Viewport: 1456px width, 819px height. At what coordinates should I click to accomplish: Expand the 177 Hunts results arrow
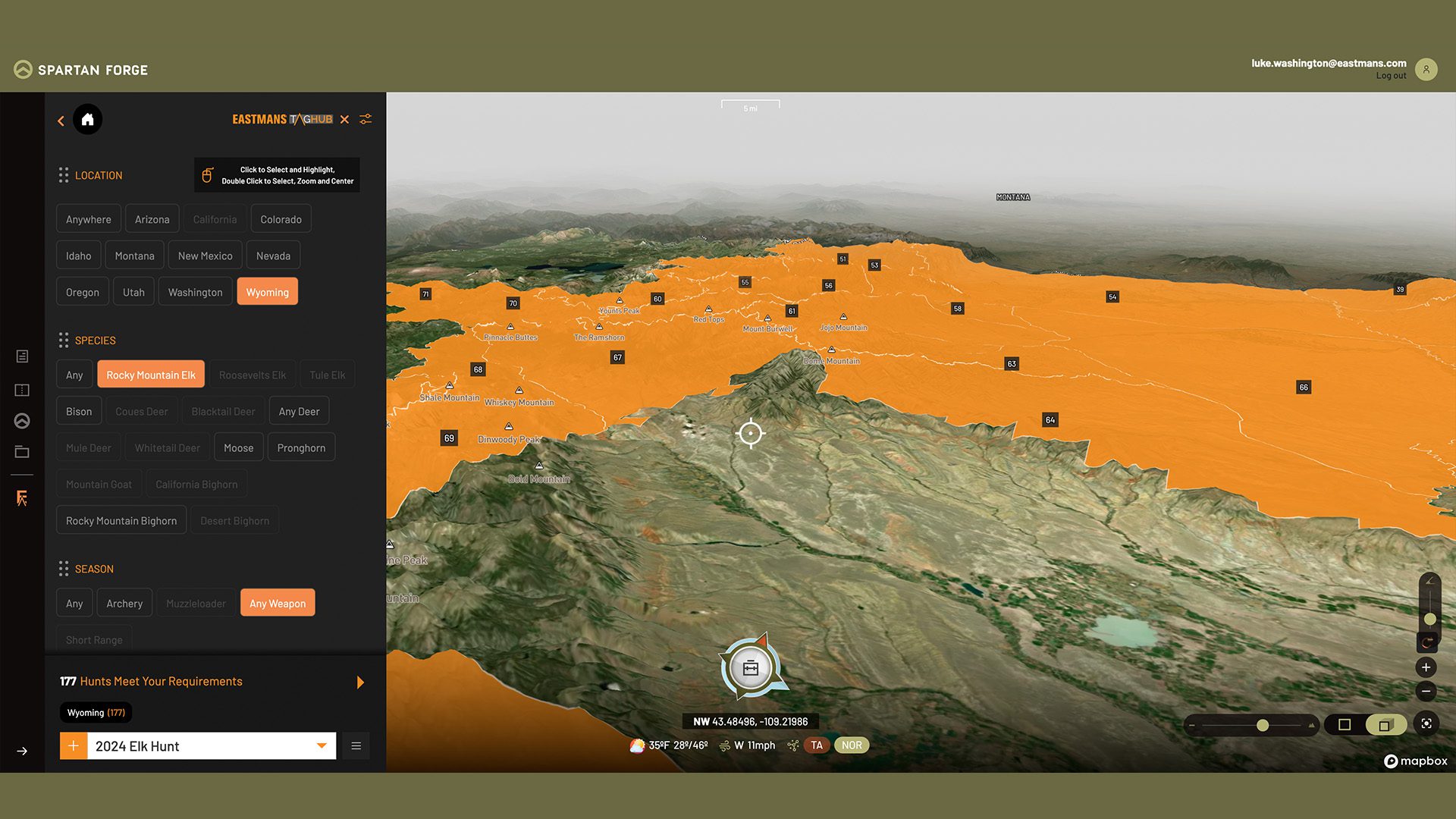click(360, 682)
